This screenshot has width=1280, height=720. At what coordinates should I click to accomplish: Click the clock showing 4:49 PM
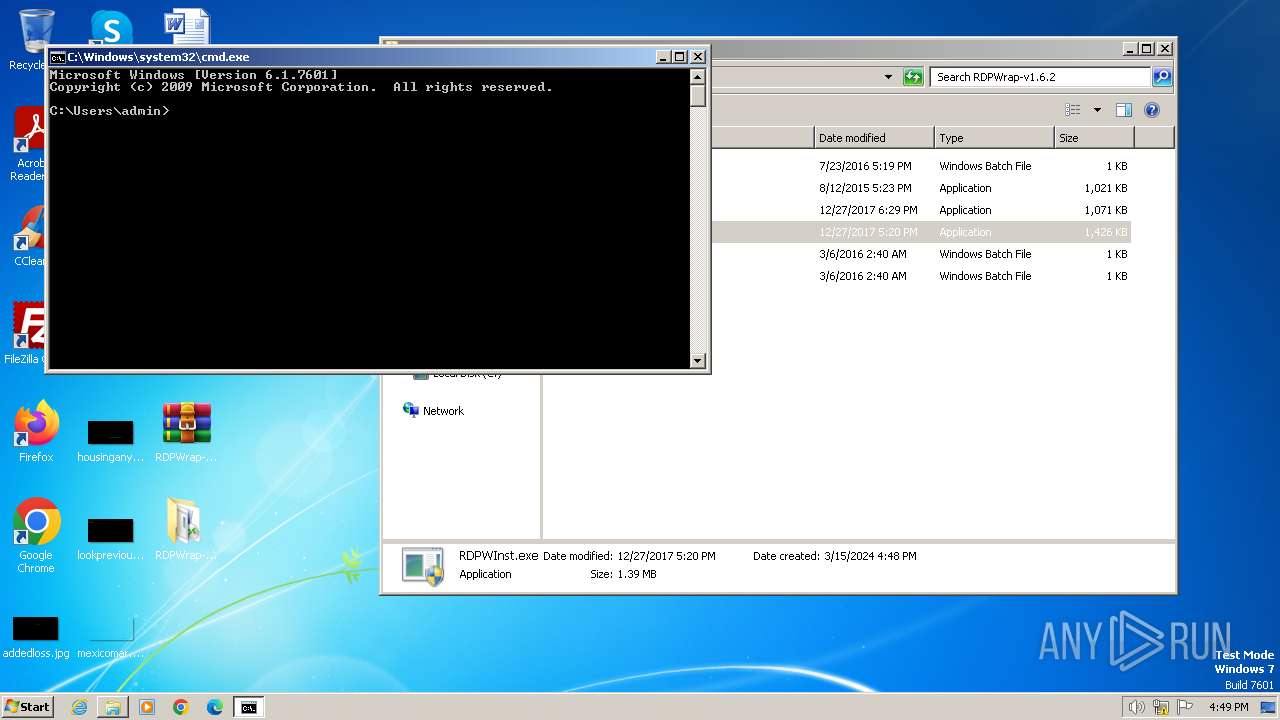[1228, 707]
